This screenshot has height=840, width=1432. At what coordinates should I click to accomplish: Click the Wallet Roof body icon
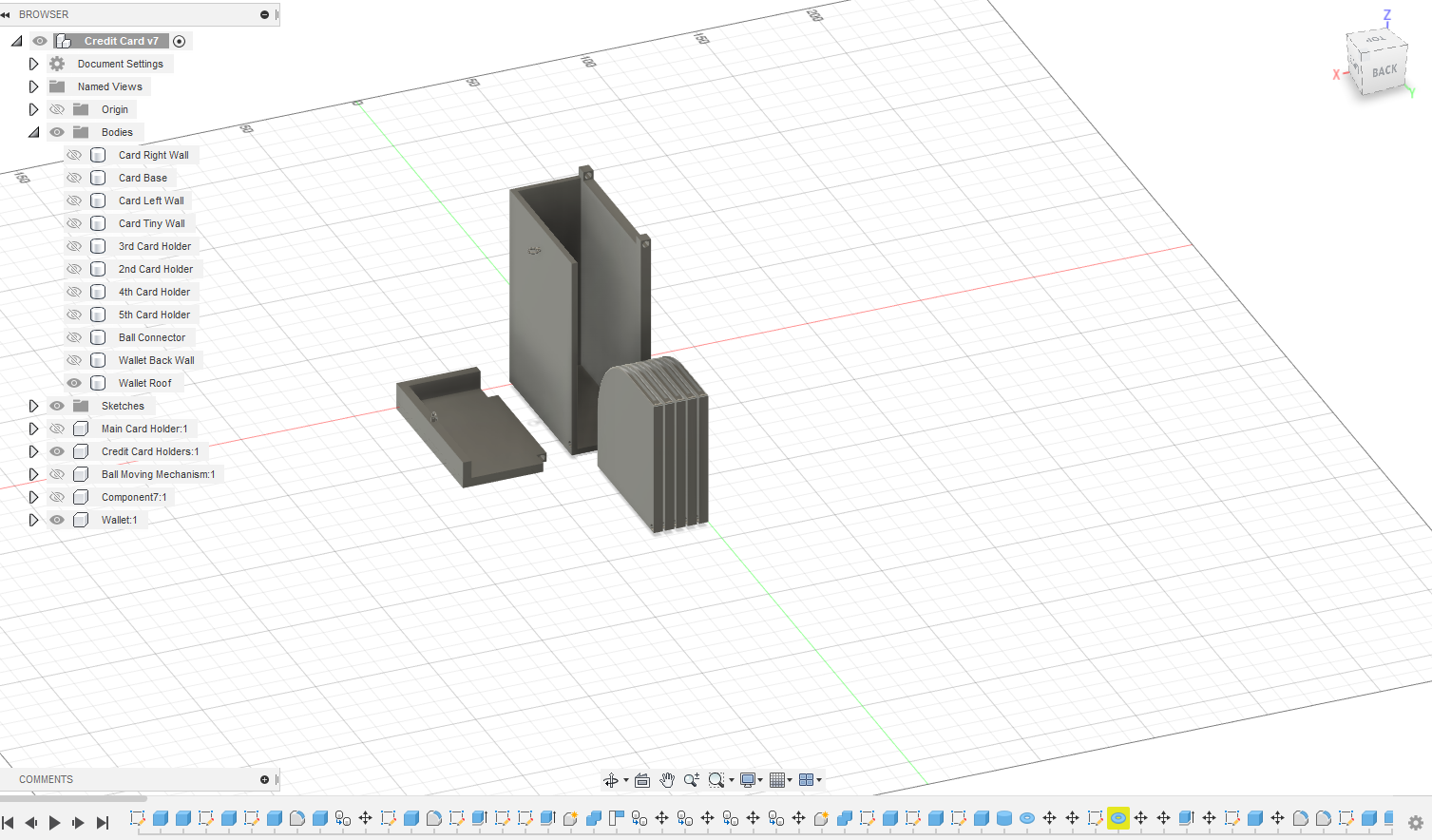tap(98, 383)
